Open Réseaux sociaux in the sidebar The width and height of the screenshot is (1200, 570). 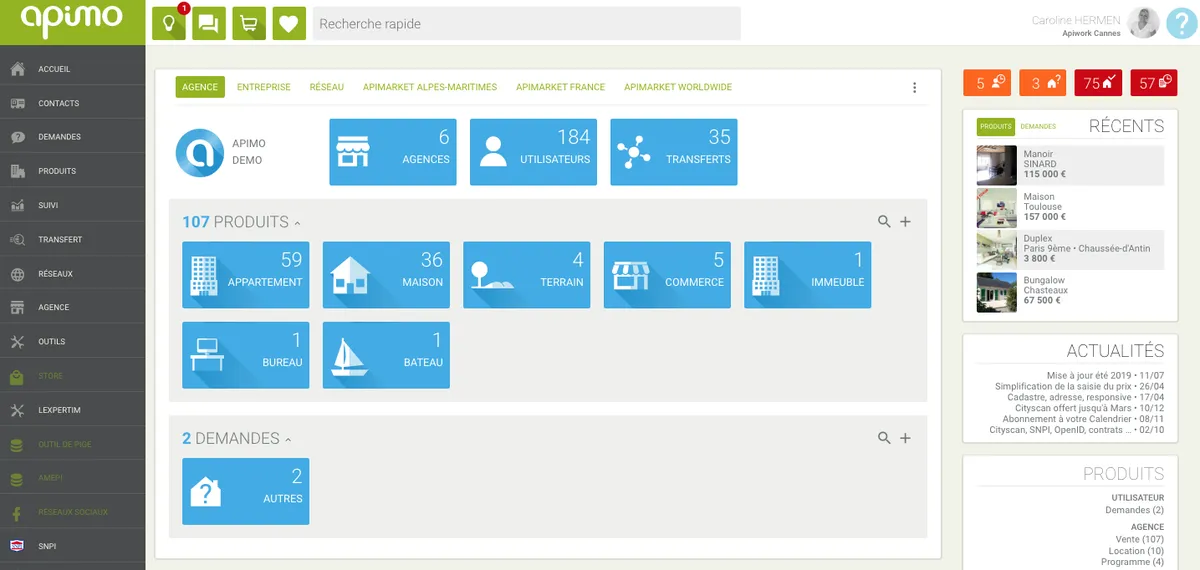pyautogui.click(x=72, y=512)
